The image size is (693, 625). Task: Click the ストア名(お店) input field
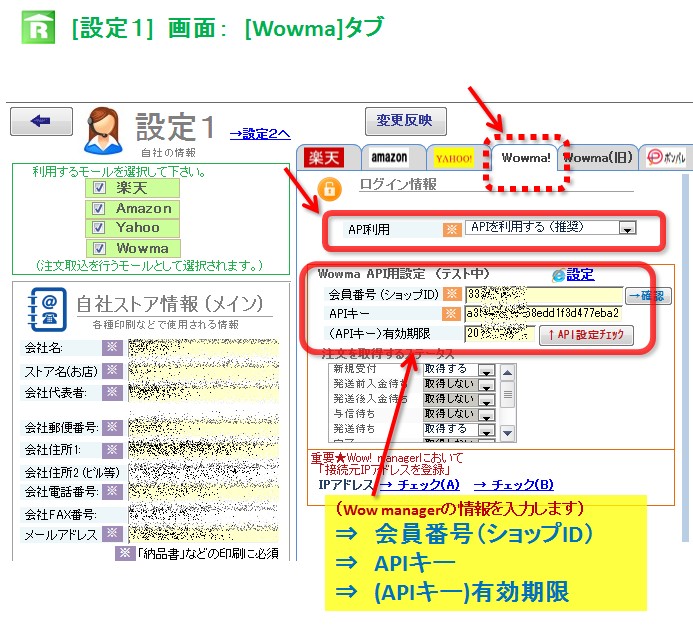click(x=204, y=370)
